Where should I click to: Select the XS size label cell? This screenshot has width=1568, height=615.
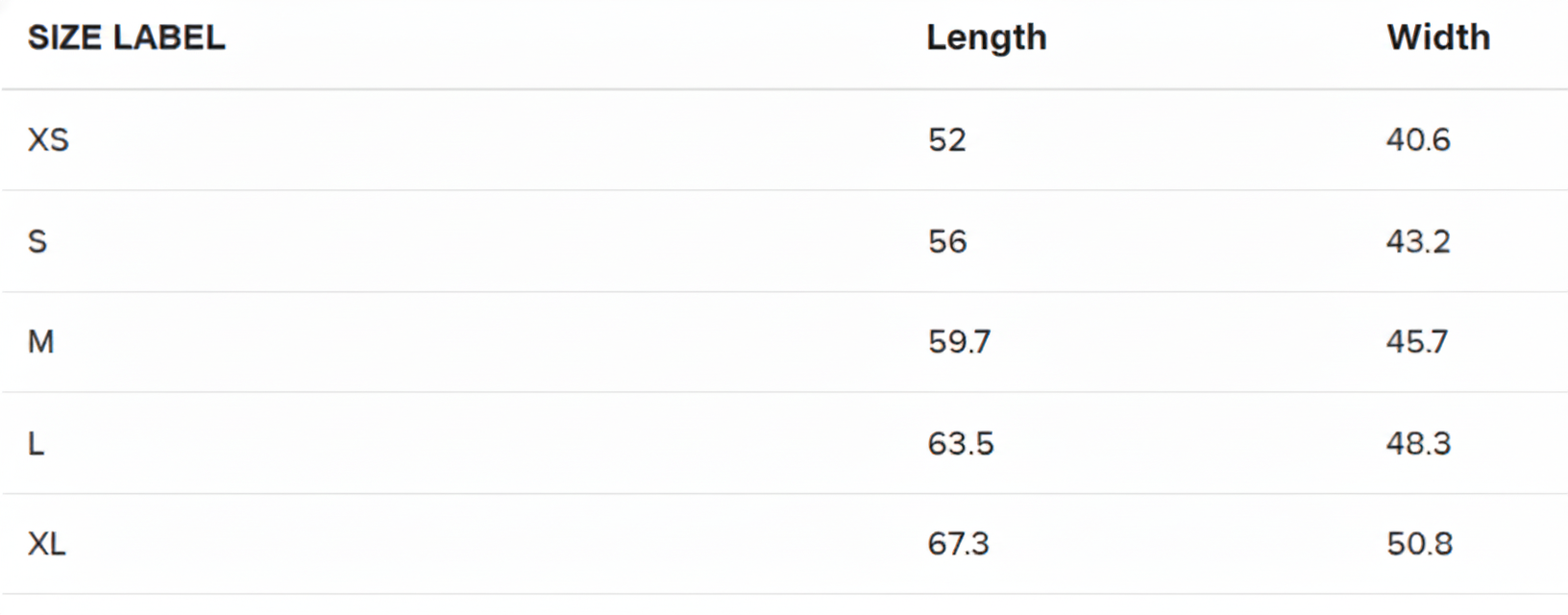48,140
